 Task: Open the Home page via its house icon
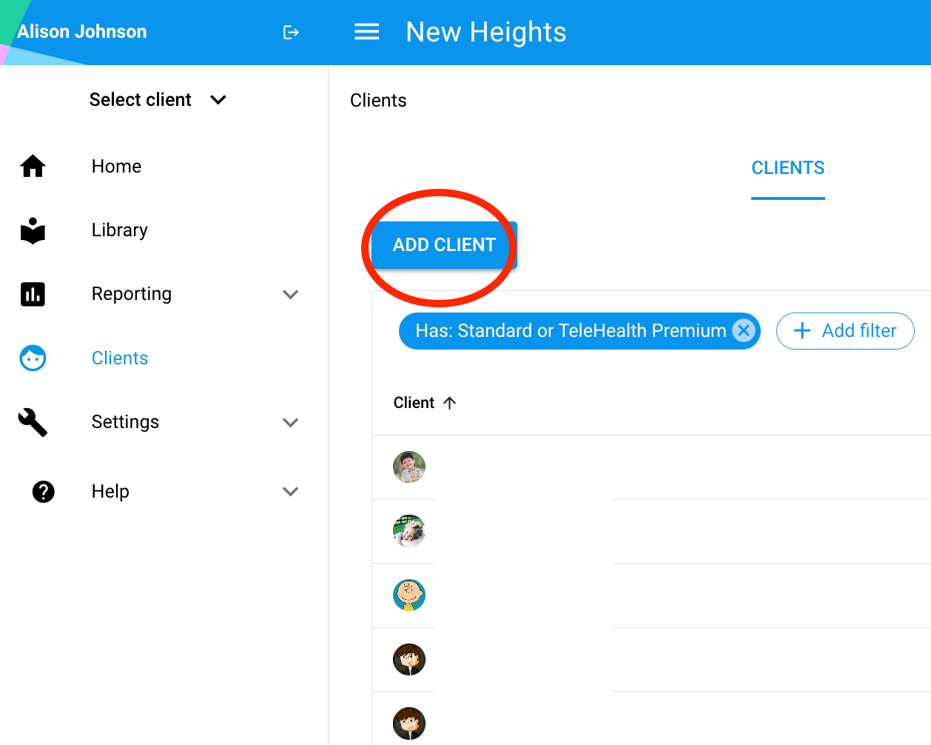tap(33, 166)
